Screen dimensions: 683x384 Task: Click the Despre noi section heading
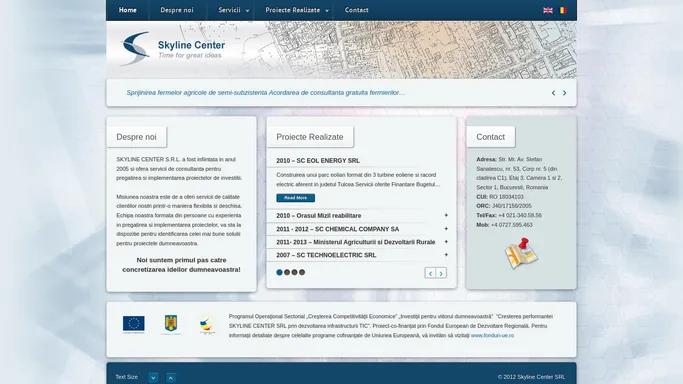pos(136,137)
